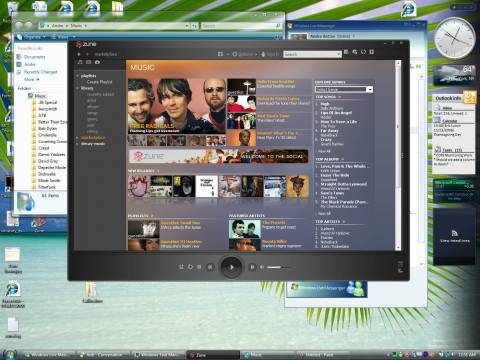This screenshot has height=360, width=480.
Task: Open the Zune search box dropdown arrow
Action: point(339,54)
